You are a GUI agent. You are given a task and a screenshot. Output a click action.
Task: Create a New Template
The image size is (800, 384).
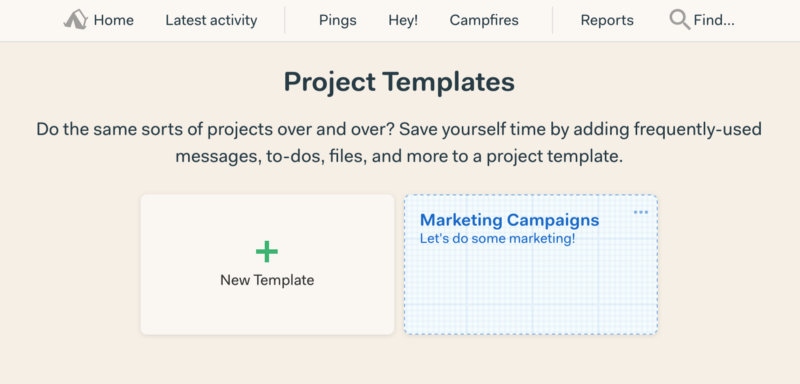click(267, 264)
